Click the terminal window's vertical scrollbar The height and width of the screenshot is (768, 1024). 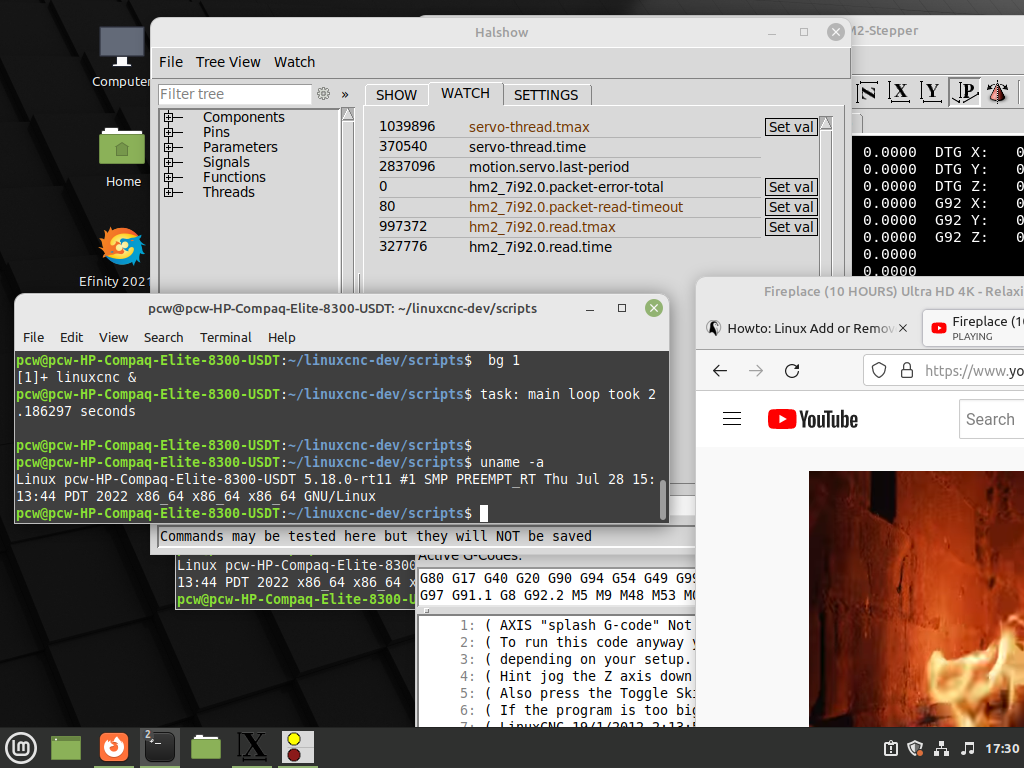pos(663,500)
